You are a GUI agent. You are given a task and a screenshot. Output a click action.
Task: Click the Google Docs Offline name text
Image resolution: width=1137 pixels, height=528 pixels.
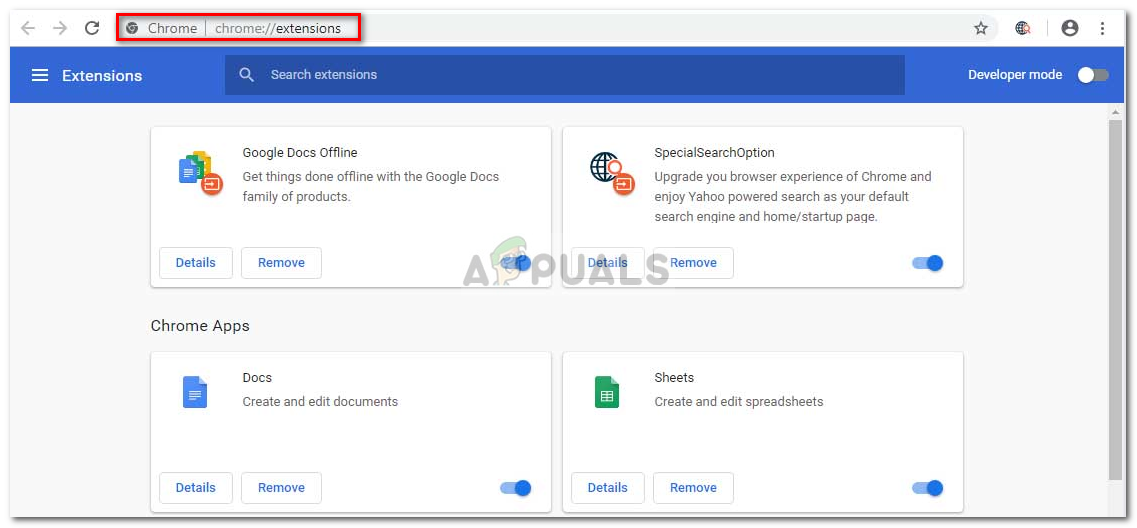[x=299, y=152]
